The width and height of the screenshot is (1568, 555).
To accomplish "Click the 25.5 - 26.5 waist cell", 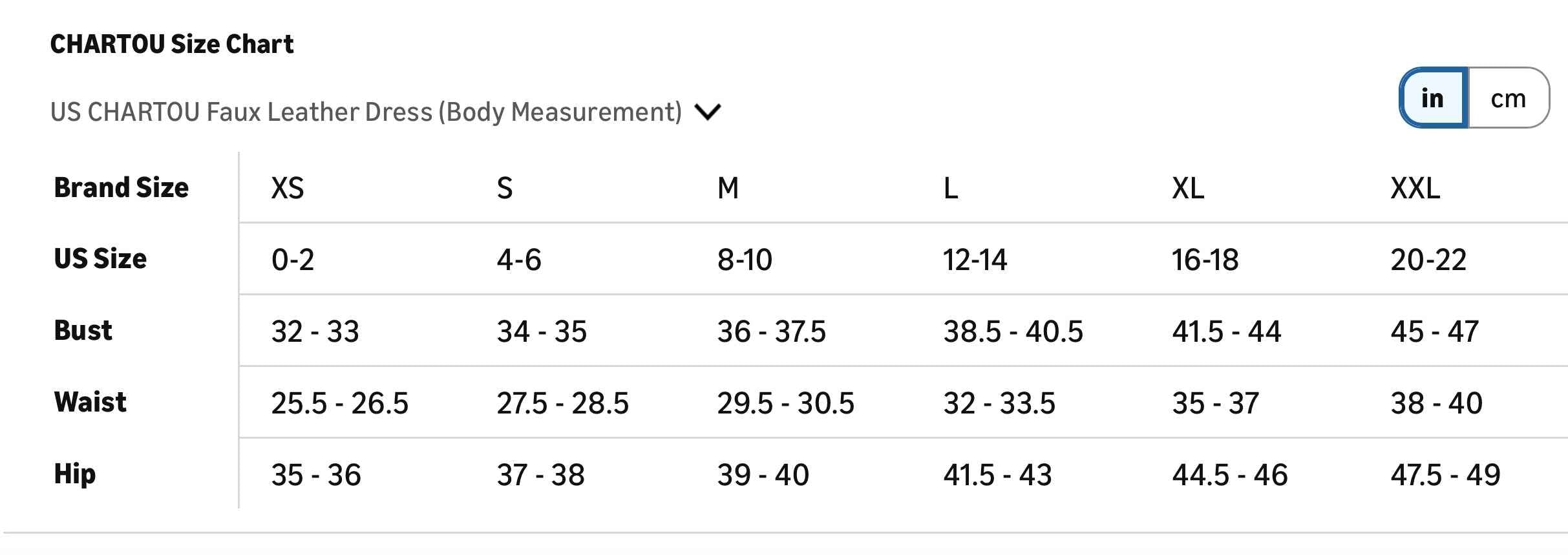I will tap(339, 403).
